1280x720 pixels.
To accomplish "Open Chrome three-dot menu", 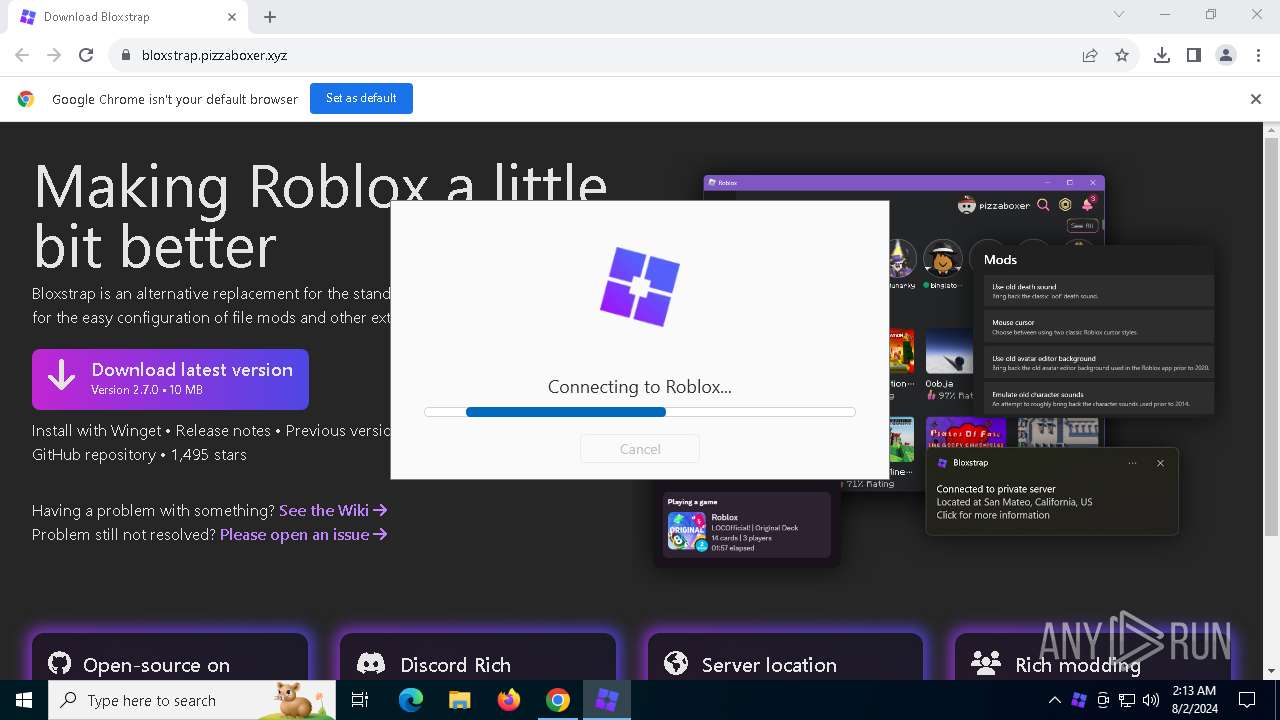I will coord(1258,55).
